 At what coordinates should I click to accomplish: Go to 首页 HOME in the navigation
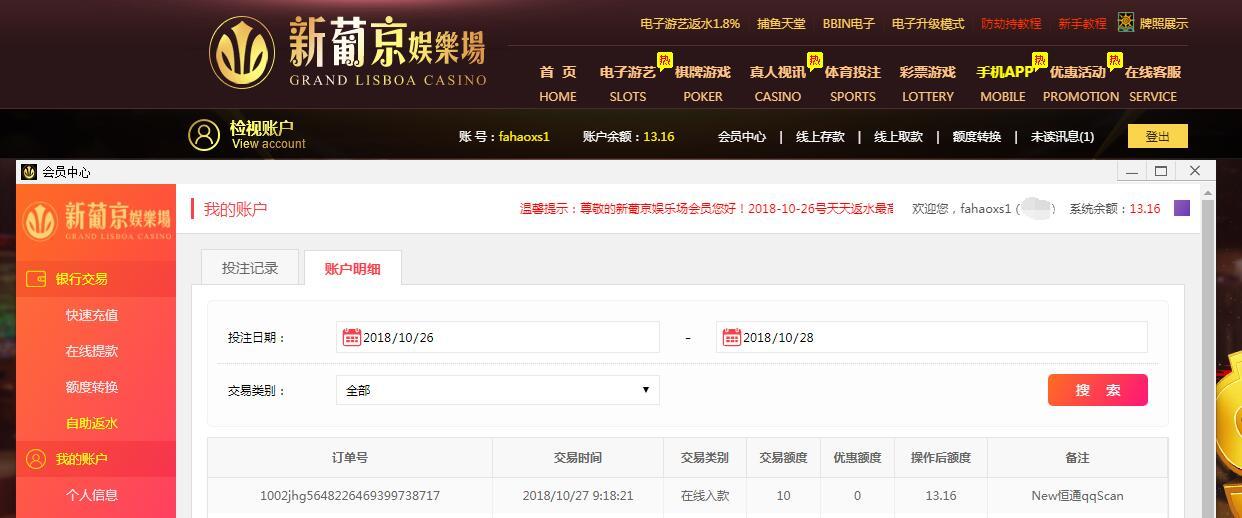tap(558, 84)
